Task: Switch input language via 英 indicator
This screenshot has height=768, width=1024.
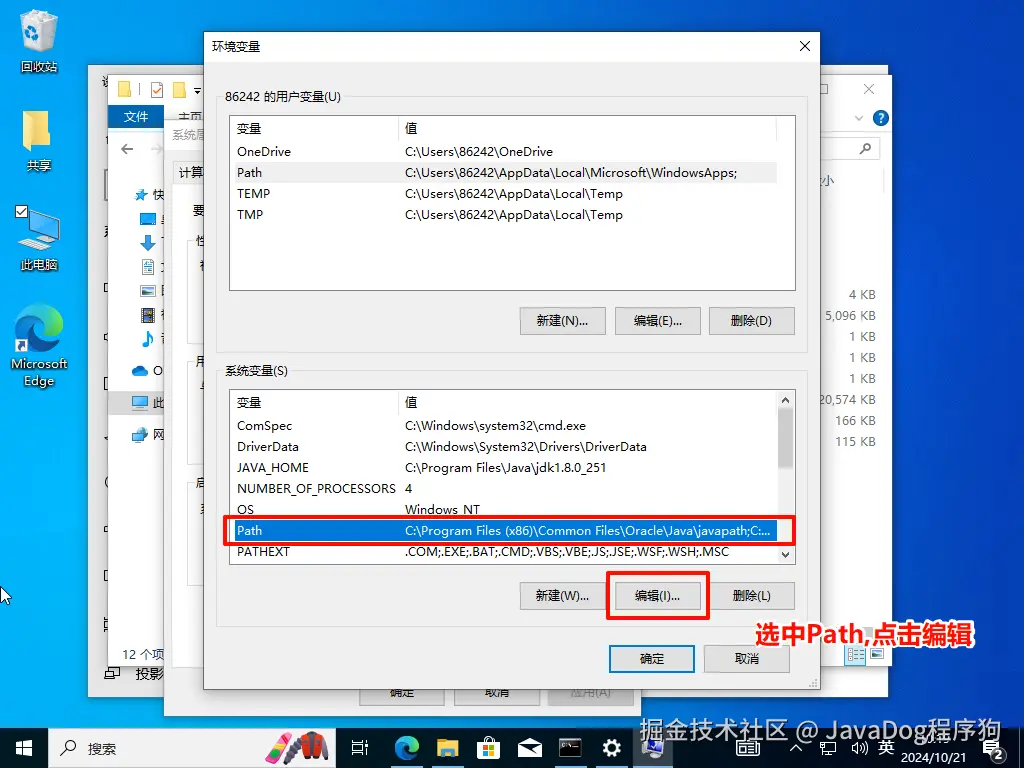Action: (x=886, y=747)
